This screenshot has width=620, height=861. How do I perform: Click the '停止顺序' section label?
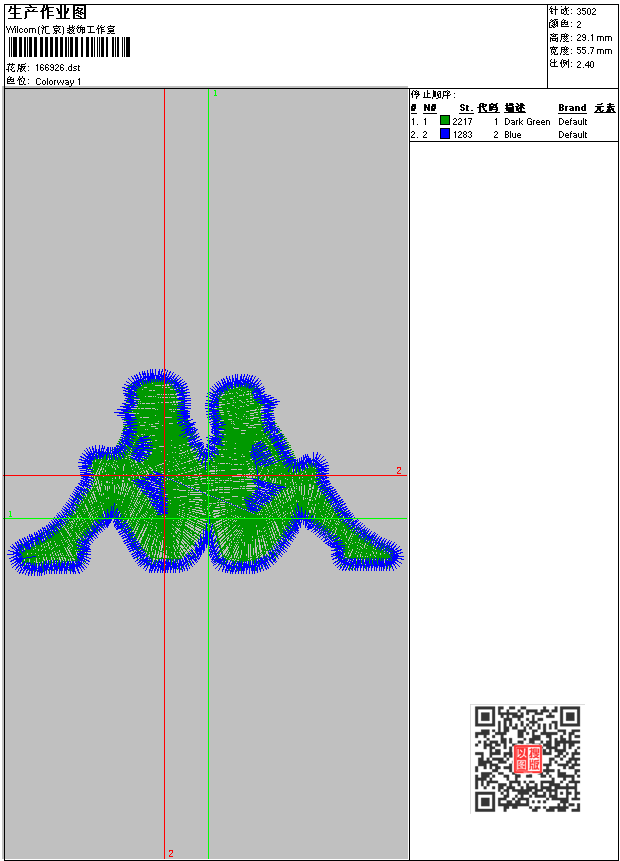click(433, 94)
